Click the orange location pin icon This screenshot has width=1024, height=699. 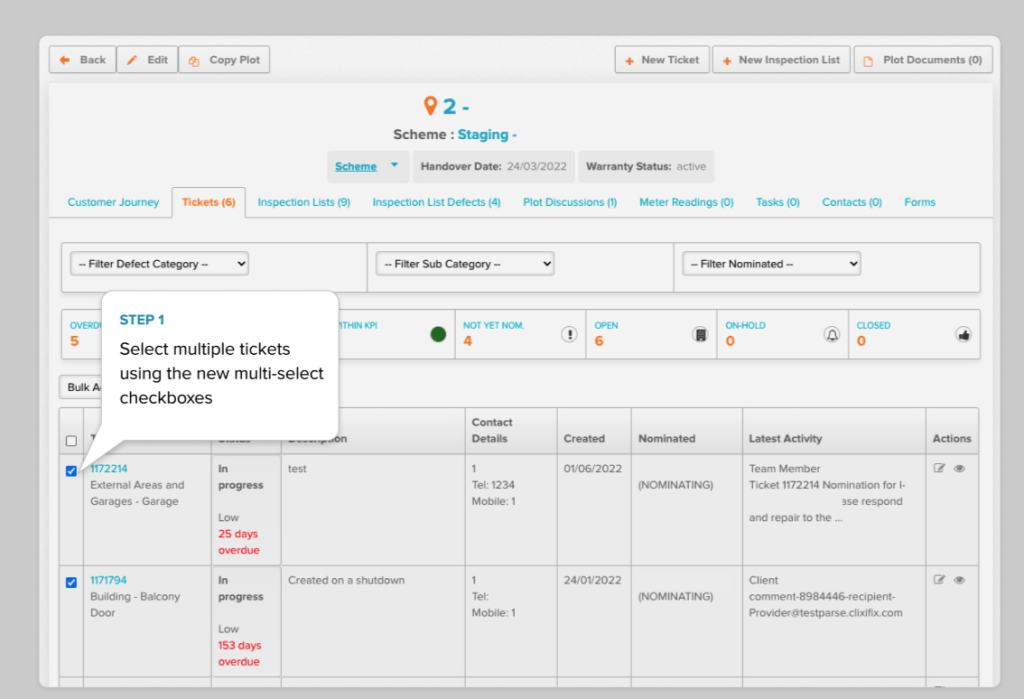pos(431,106)
